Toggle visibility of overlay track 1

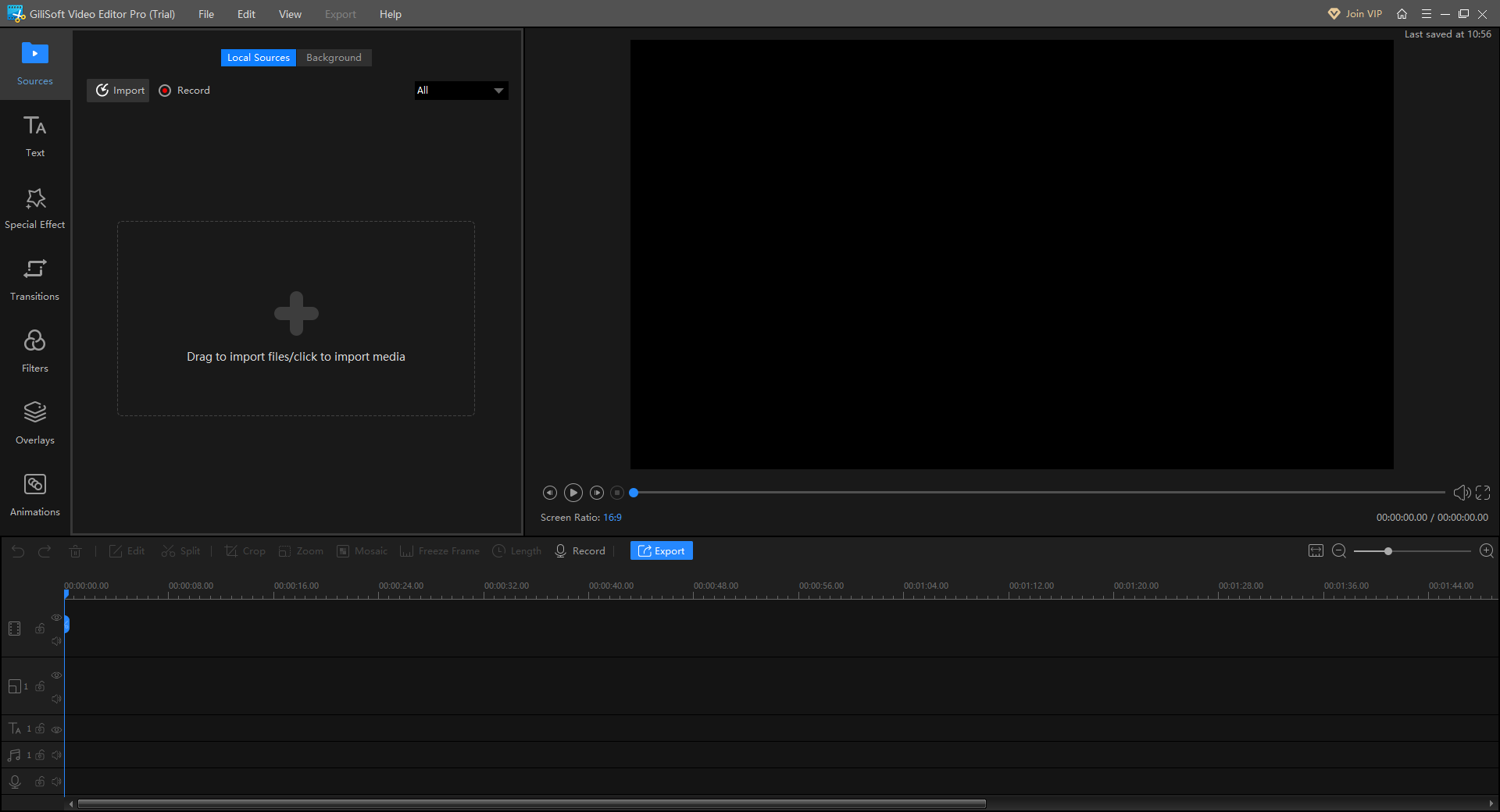(x=56, y=675)
